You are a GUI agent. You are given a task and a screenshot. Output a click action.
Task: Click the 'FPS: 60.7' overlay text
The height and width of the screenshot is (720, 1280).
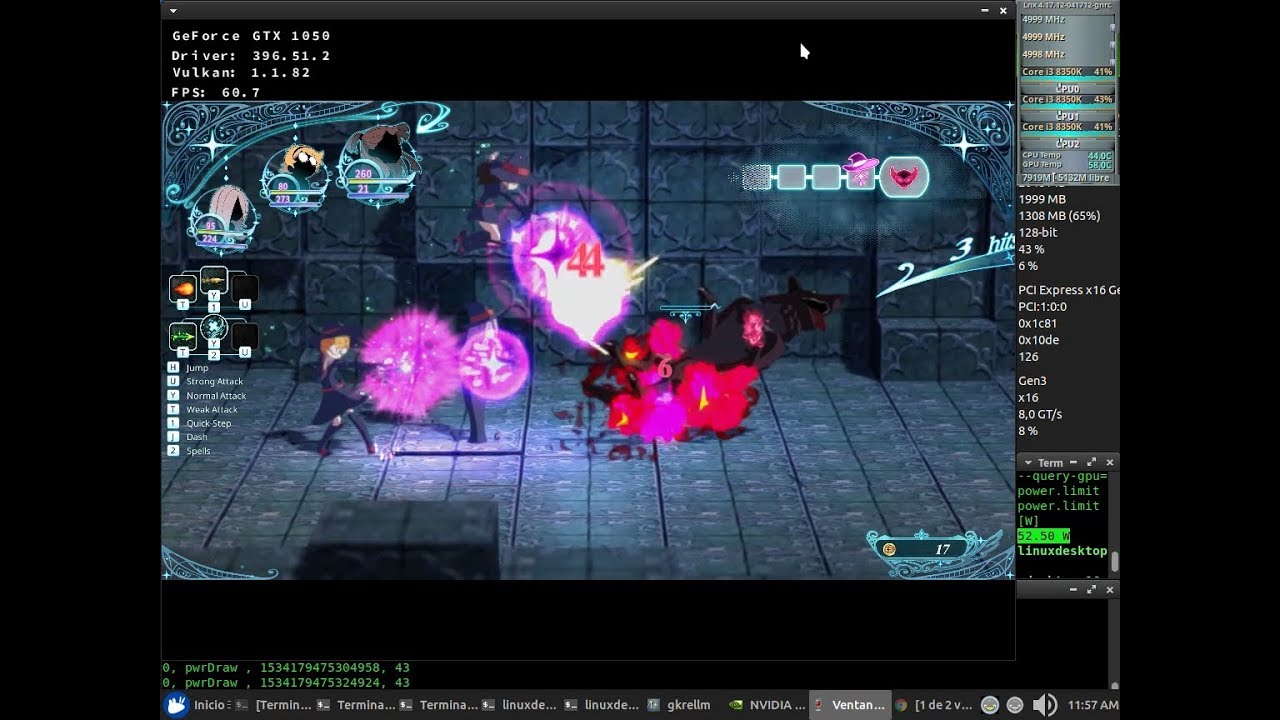coord(216,92)
